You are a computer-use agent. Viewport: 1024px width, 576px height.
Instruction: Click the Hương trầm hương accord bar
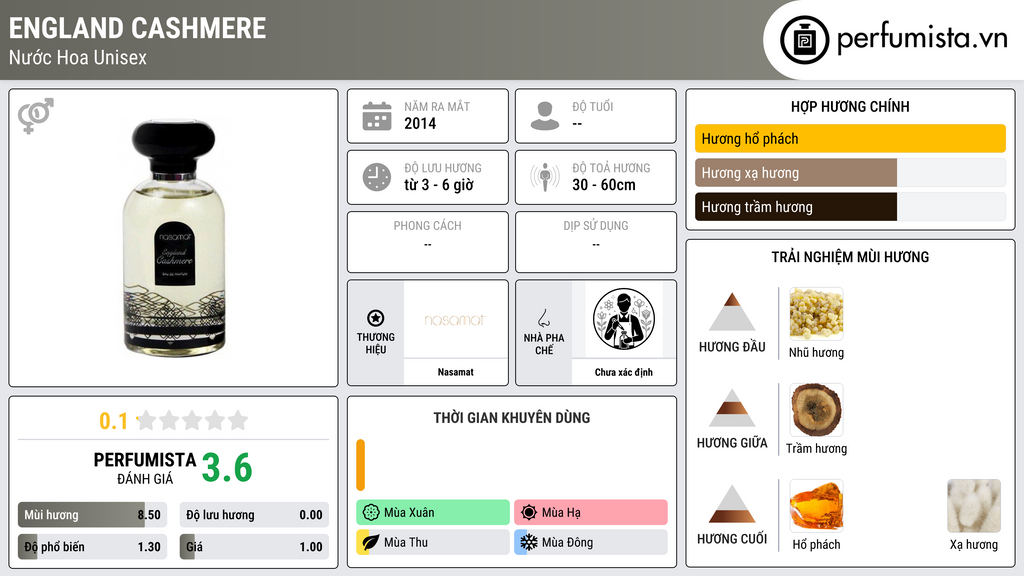[x=850, y=207]
